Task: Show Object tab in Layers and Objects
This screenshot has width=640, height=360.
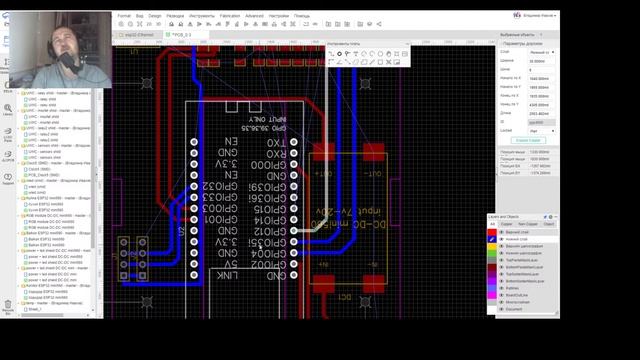Action: (549, 224)
